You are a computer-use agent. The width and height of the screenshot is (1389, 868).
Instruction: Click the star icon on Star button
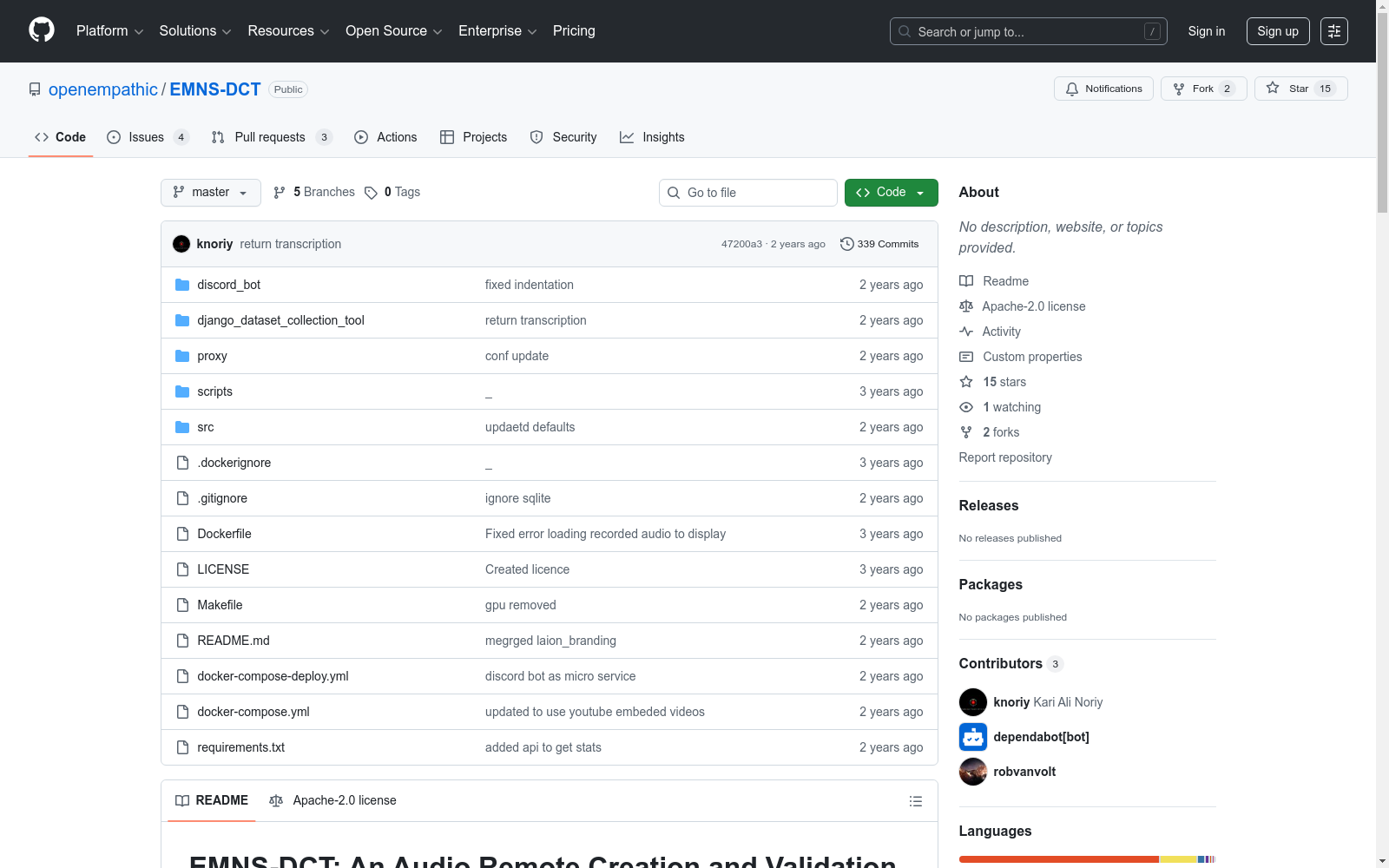[x=1273, y=88]
